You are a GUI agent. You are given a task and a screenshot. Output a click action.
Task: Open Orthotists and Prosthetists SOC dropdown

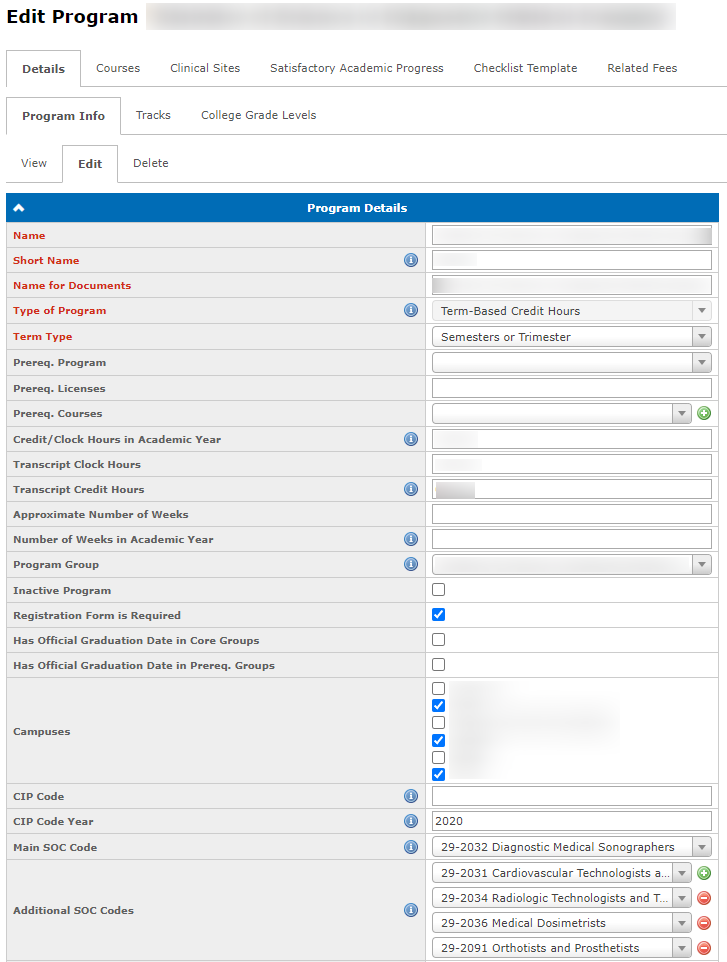click(x=562, y=949)
